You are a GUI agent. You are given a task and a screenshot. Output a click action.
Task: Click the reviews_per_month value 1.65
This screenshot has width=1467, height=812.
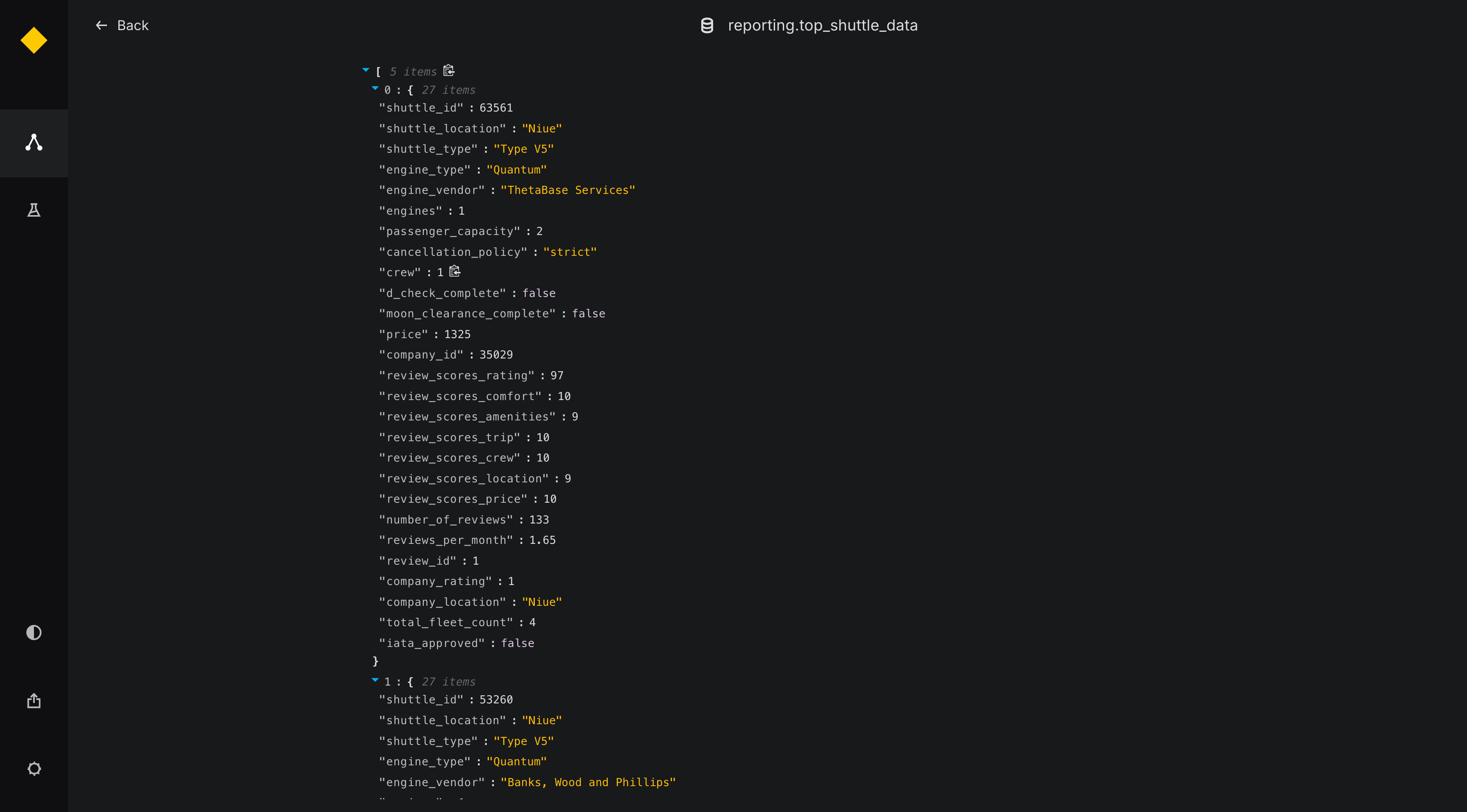coord(542,540)
